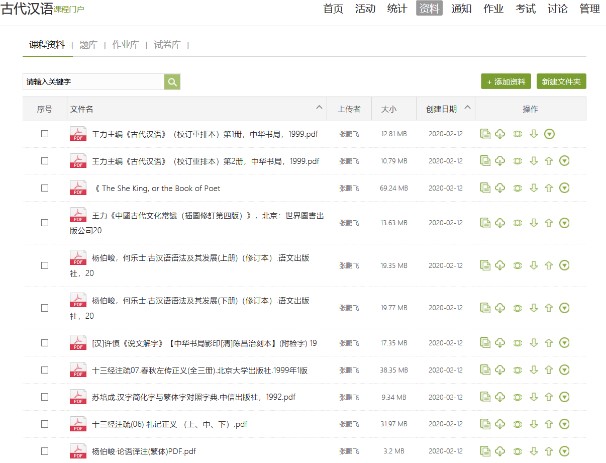The image size is (606, 463).
Task: Switch to the 题库 tab
Action: click(x=89, y=45)
